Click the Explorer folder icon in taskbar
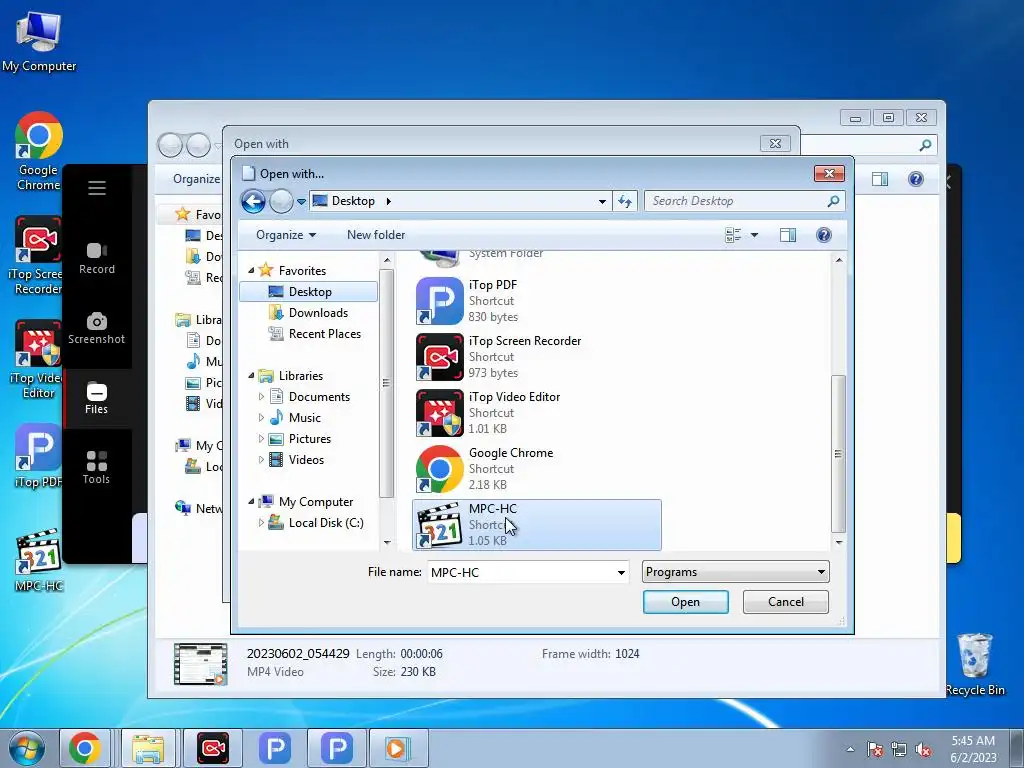This screenshot has width=1024, height=768. click(x=148, y=748)
